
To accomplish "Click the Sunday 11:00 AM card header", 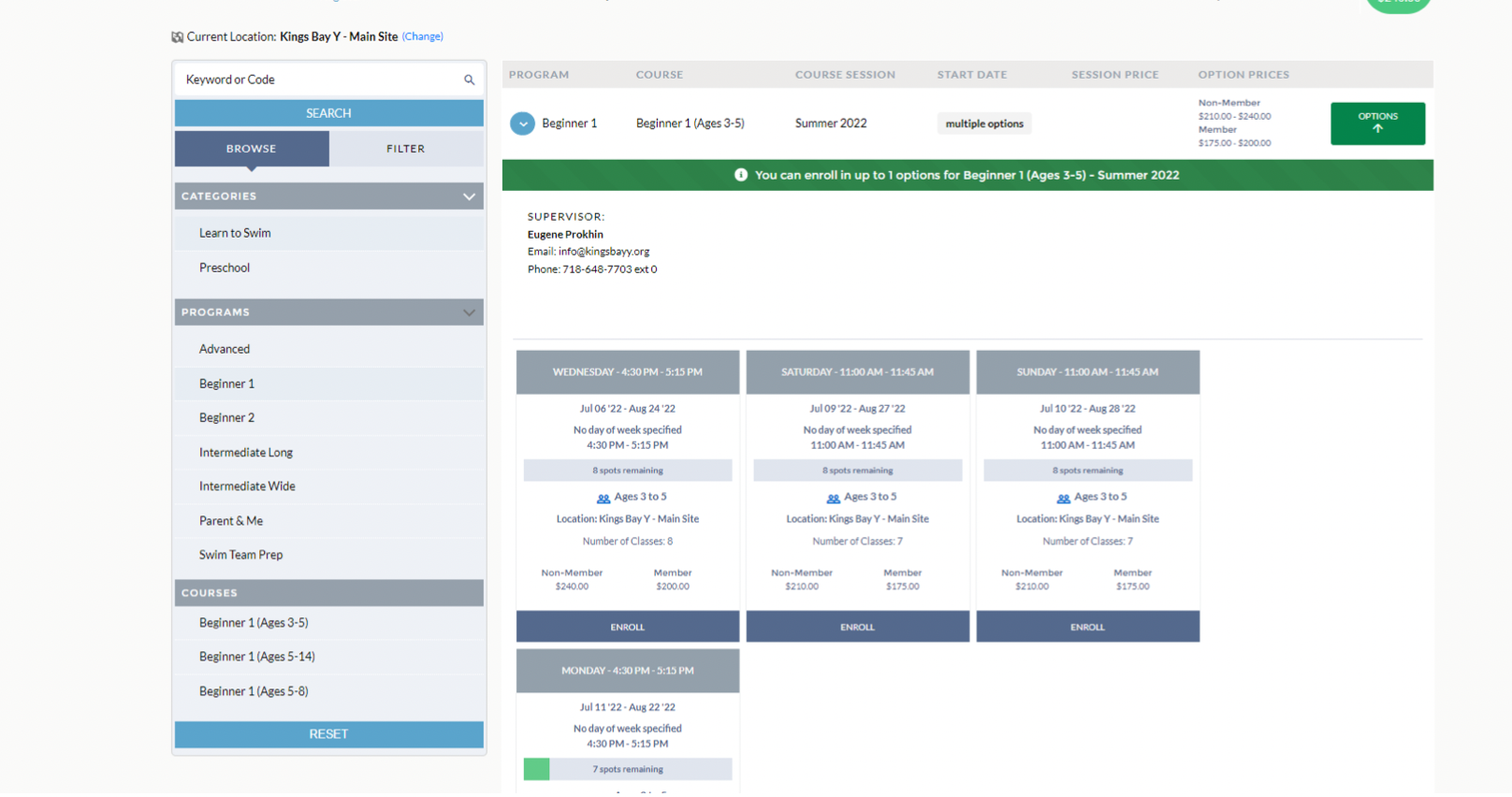I will click(1088, 372).
